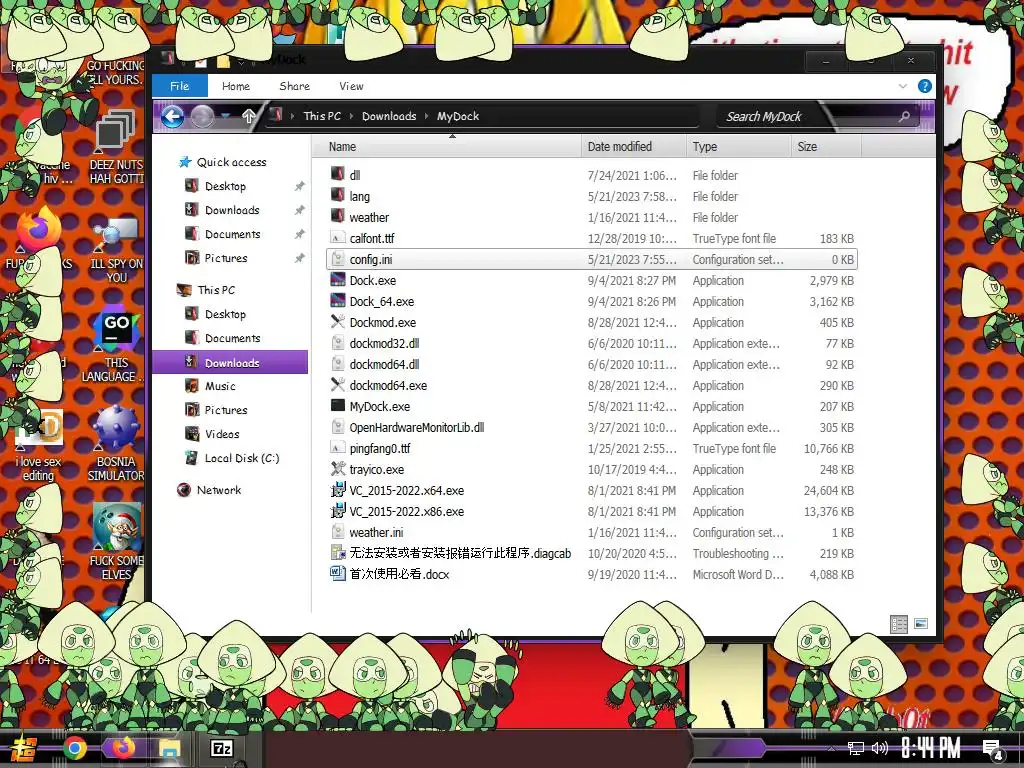The height and width of the screenshot is (768, 1024).
Task: Select highlighted Downloads under This PC
Action: (230, 362)
